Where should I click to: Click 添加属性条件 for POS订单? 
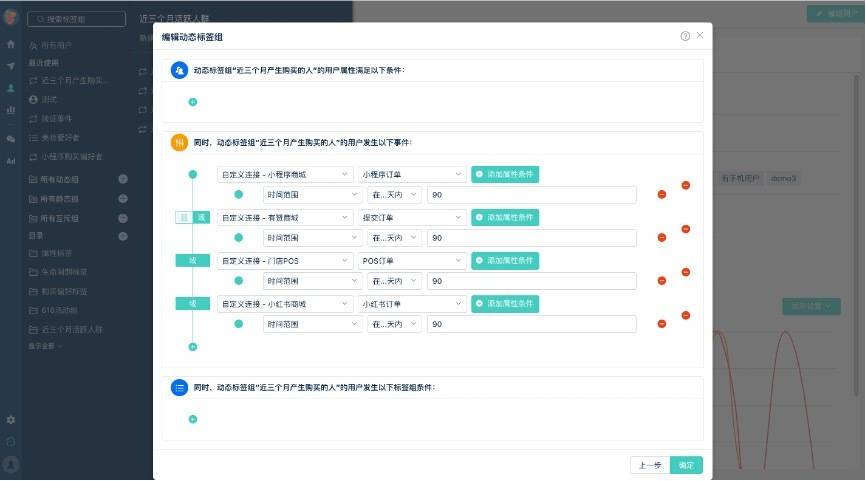click(x=505, y=261)
